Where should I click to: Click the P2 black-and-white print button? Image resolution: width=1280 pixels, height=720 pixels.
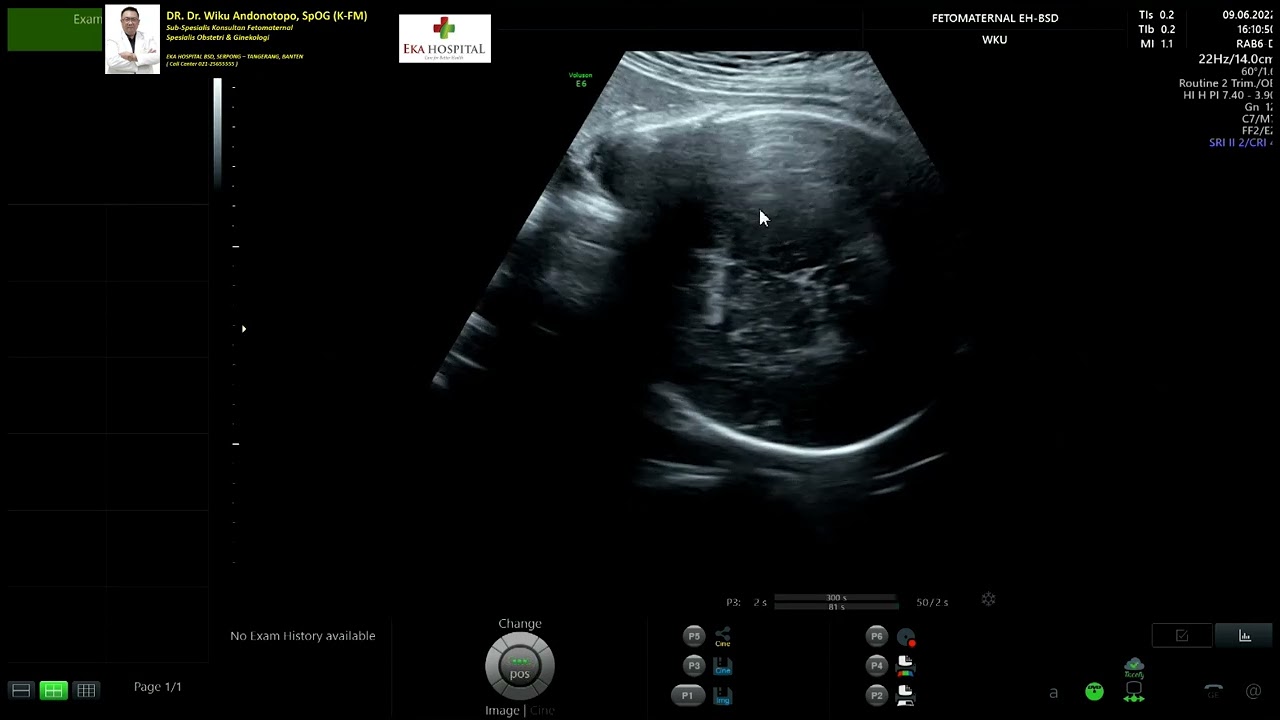point(877,695)
